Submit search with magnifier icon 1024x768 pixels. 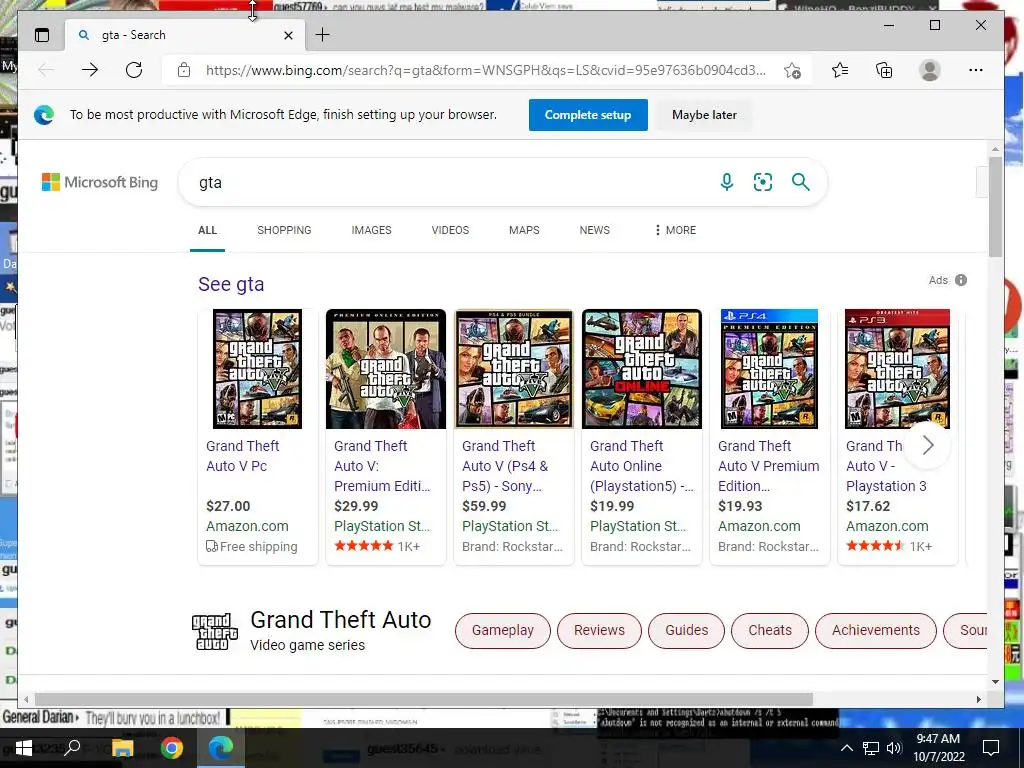(801, 182)
